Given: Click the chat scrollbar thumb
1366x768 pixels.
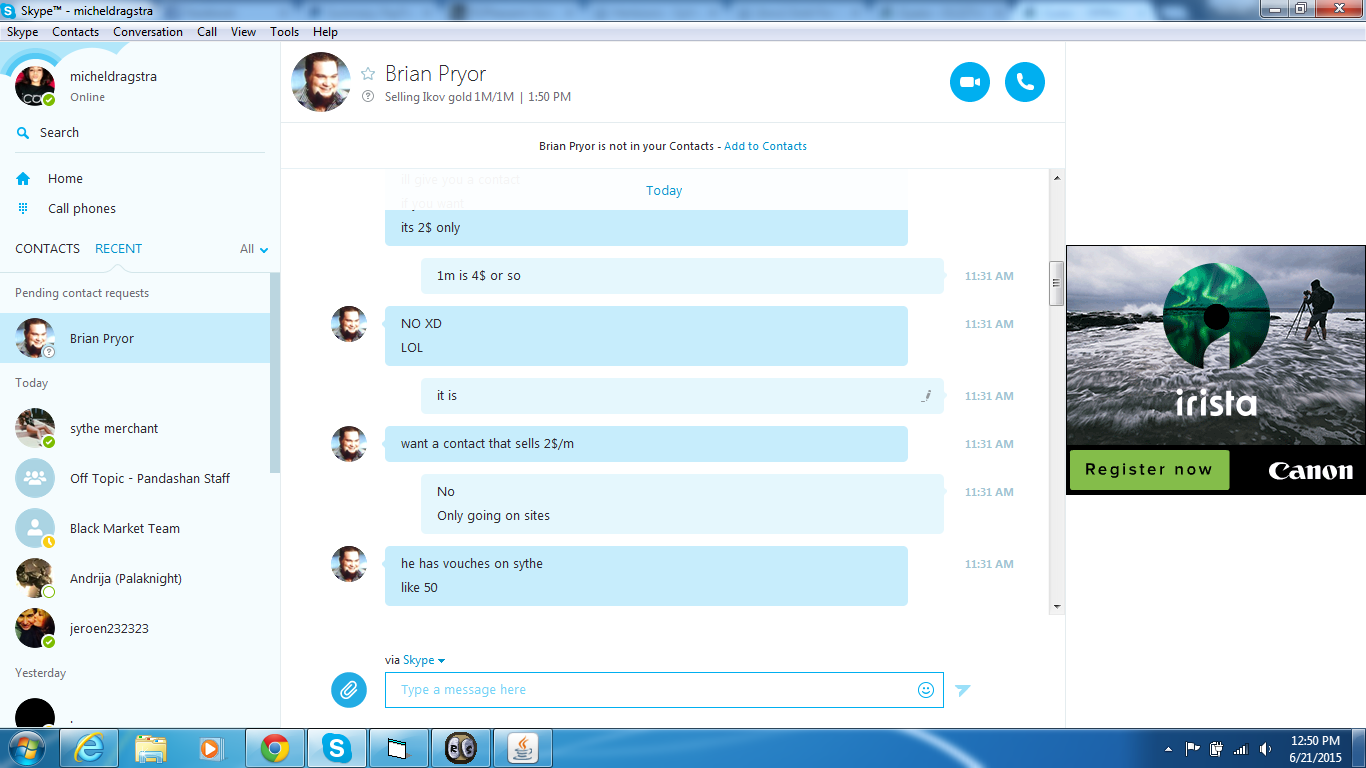Looking at the screenshot, I should click(x=1056, y=283).
